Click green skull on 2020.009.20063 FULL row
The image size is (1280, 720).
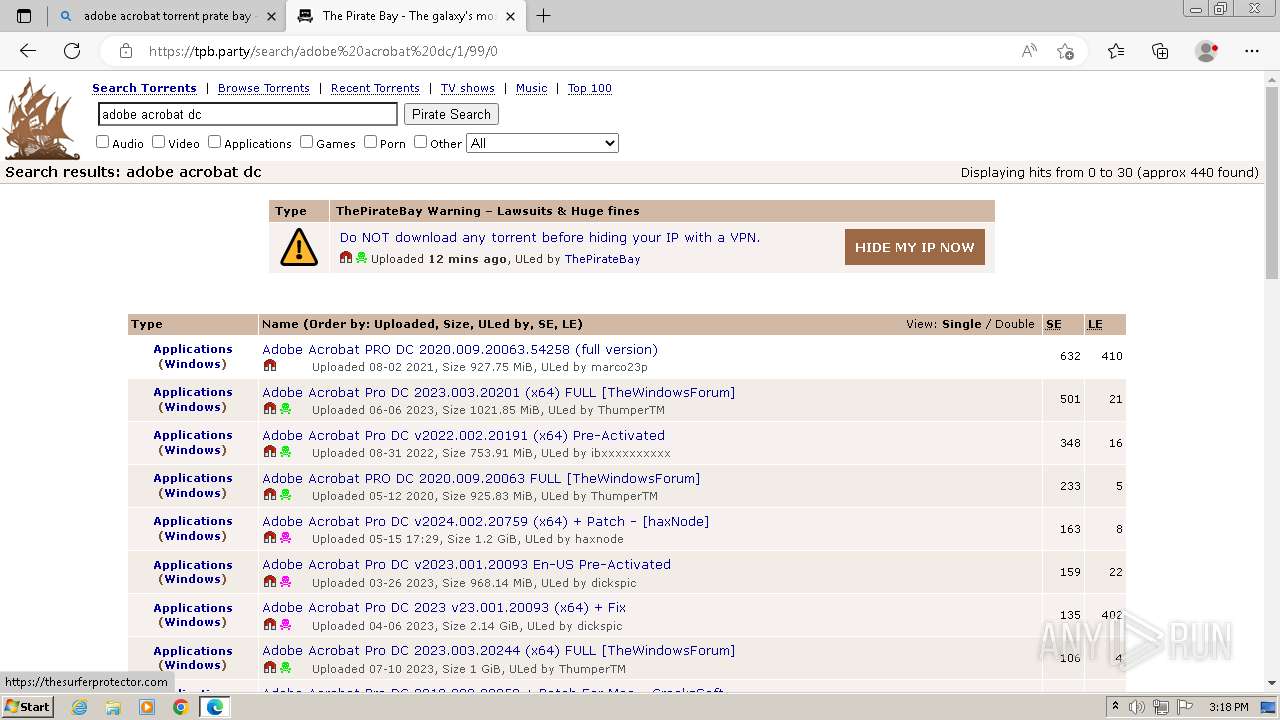pos(285,495)
